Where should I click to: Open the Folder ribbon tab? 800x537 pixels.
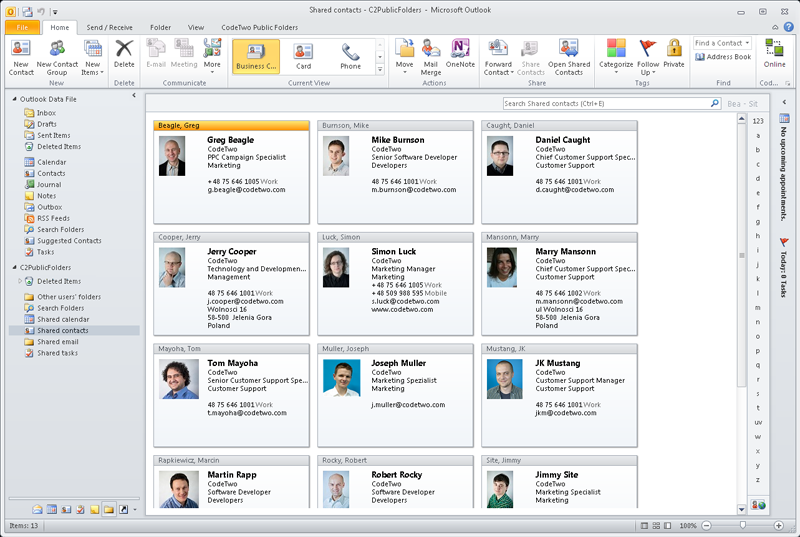pyautogui.click(x=160, y=28)
